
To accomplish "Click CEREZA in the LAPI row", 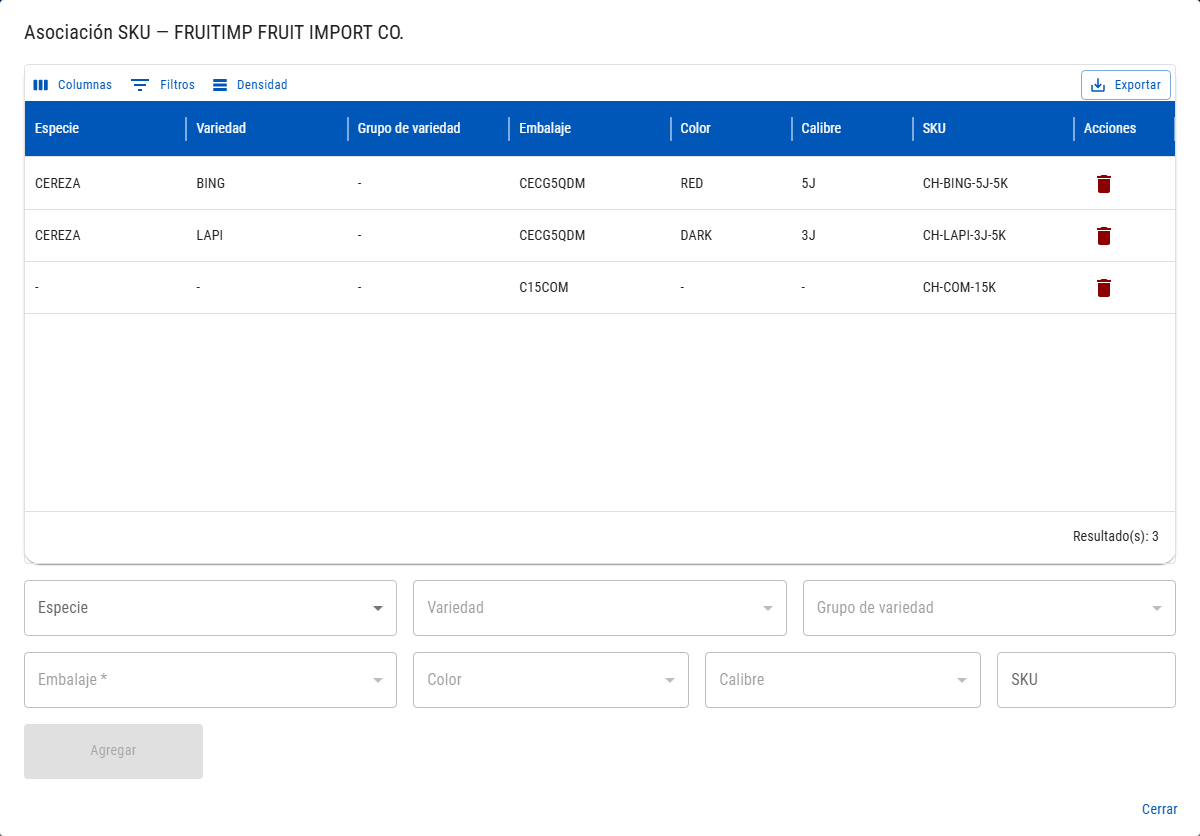I will (x=58, y=236).
